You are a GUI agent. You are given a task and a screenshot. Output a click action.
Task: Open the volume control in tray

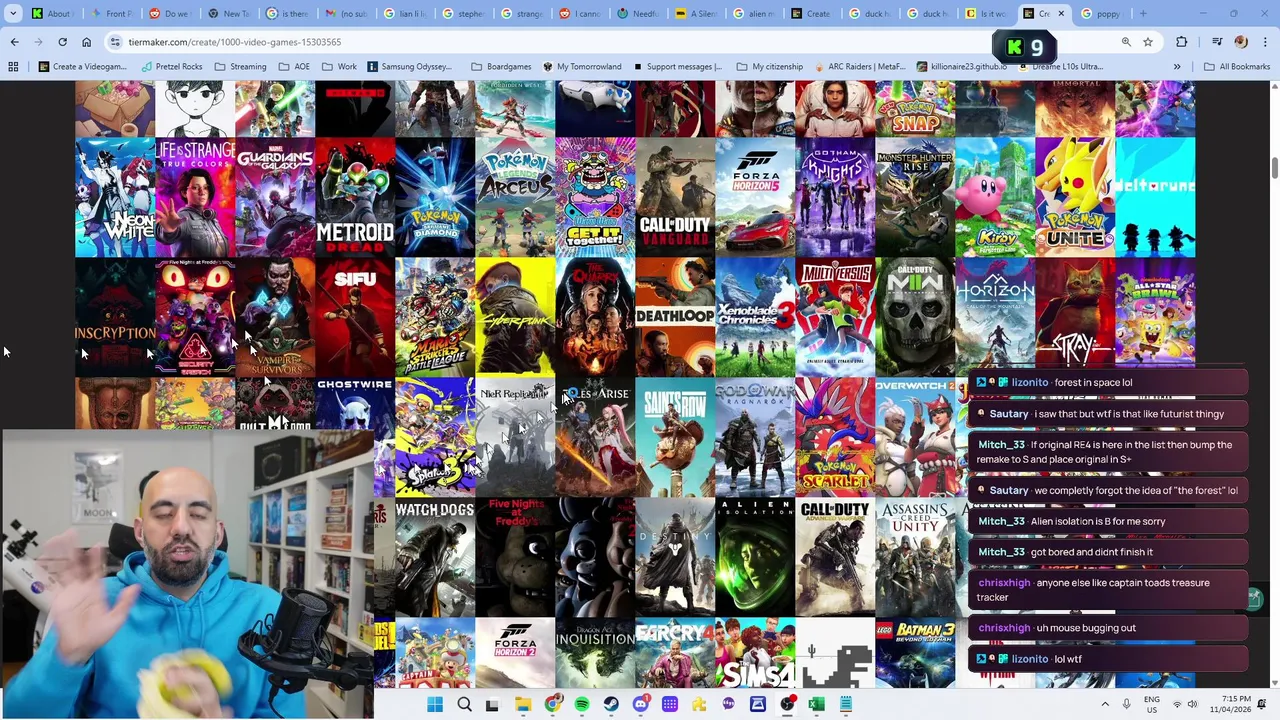[x=1192, y=705]
